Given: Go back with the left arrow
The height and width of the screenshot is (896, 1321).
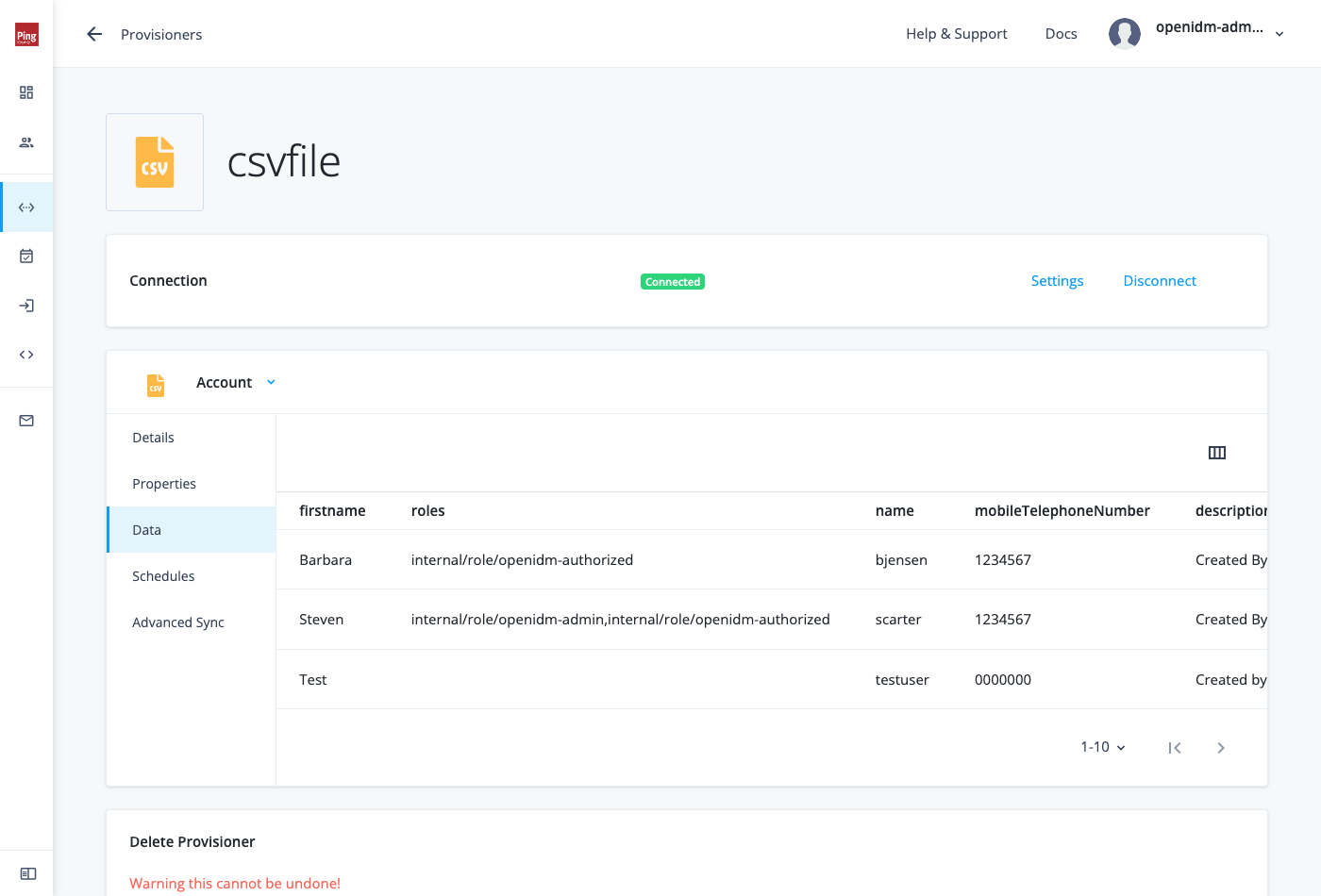Looking at the screenshot, I should (94, 34).
